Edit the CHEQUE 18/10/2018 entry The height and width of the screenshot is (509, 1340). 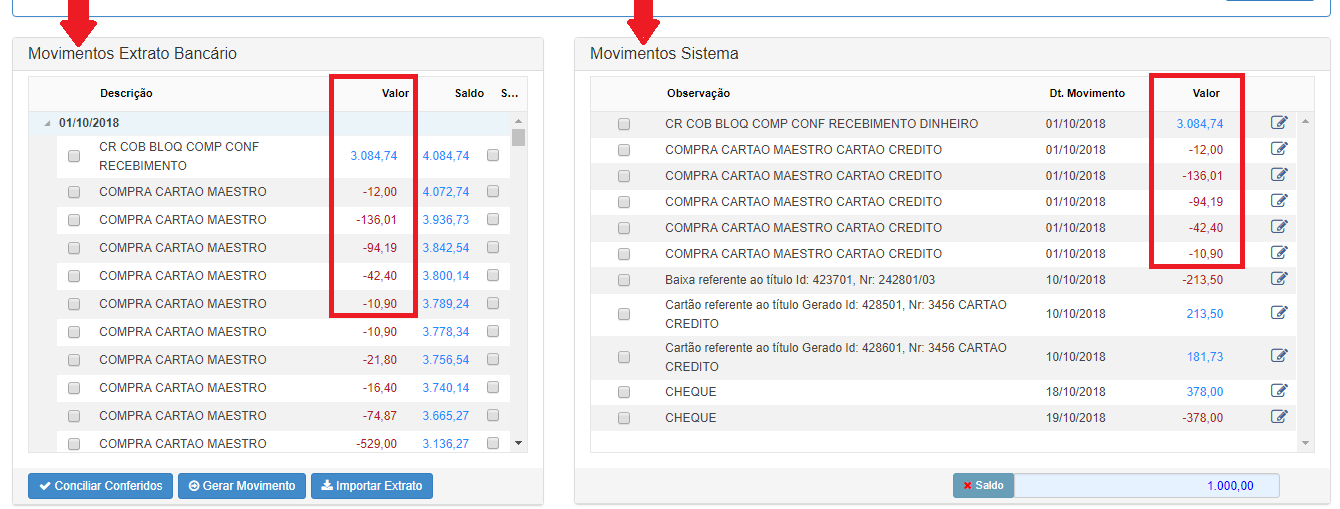tap(1279, 391)
